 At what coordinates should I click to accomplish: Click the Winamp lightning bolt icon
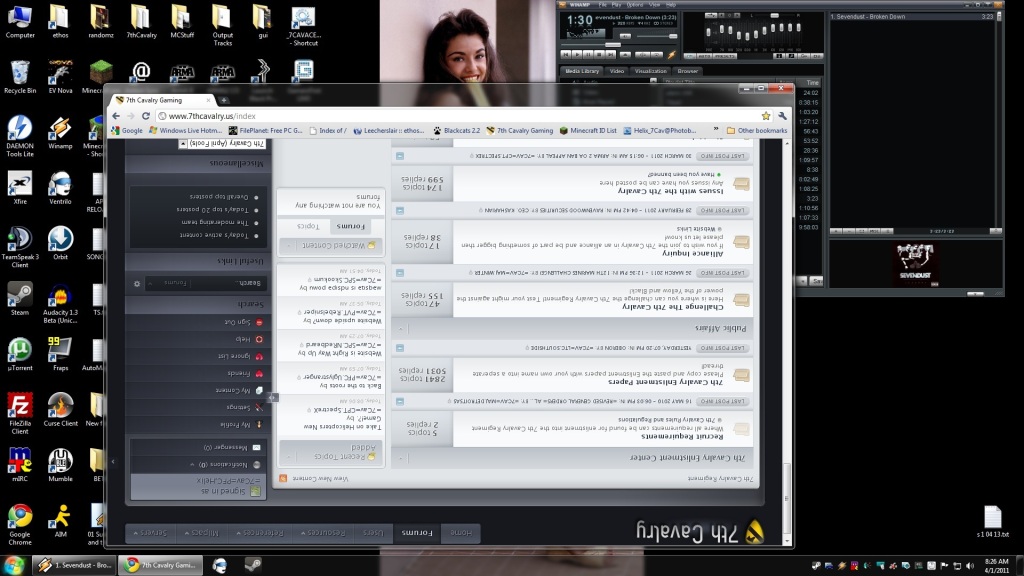coord(672,55)
